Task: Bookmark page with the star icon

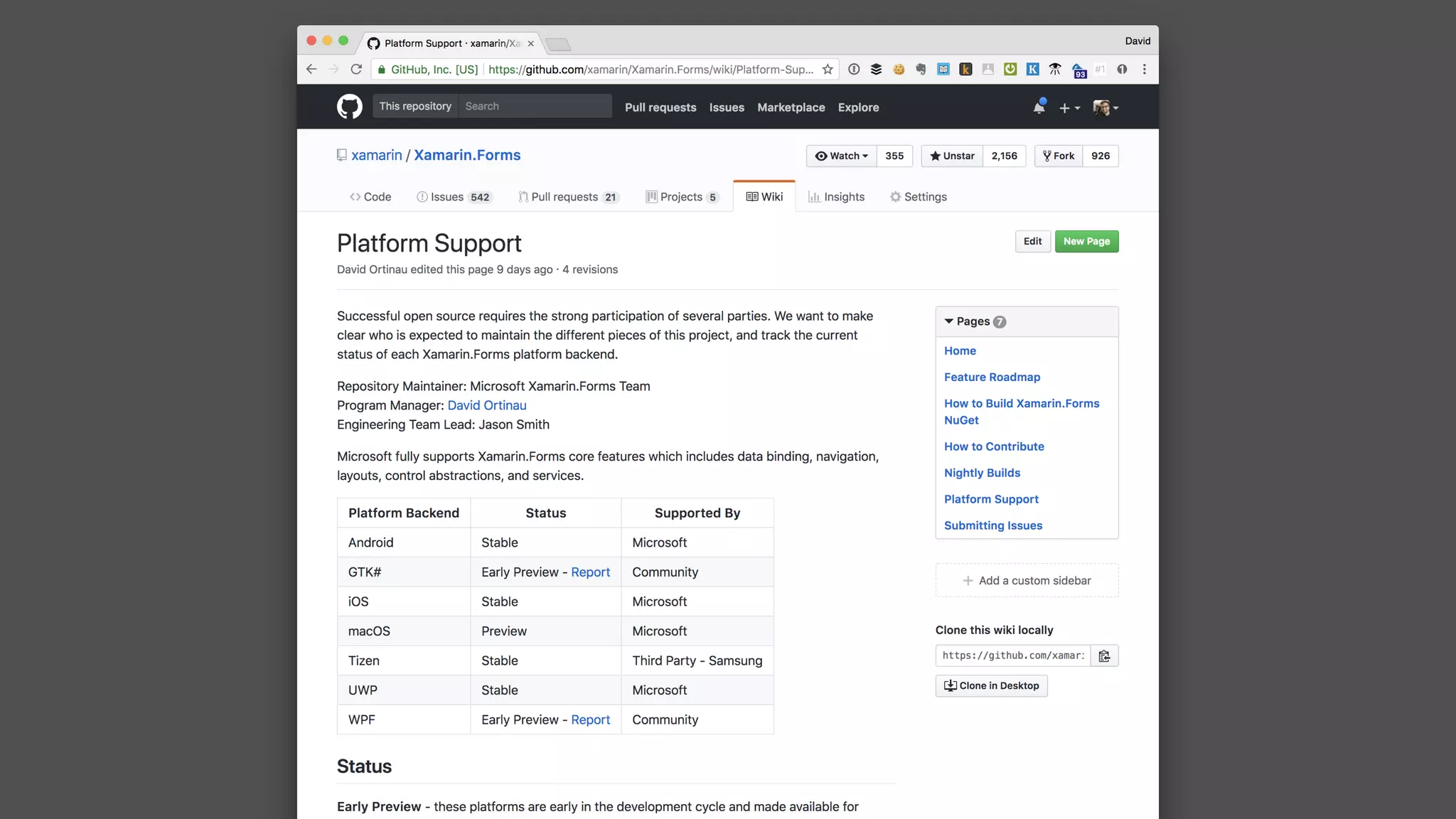Action: tap(828, 69)
